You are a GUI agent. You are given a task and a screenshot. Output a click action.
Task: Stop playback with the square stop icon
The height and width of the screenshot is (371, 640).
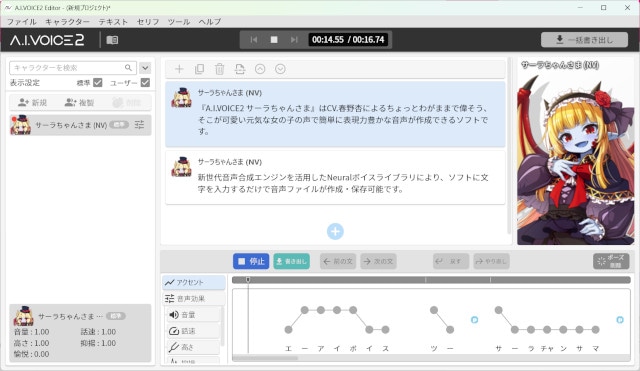point(274,40)
